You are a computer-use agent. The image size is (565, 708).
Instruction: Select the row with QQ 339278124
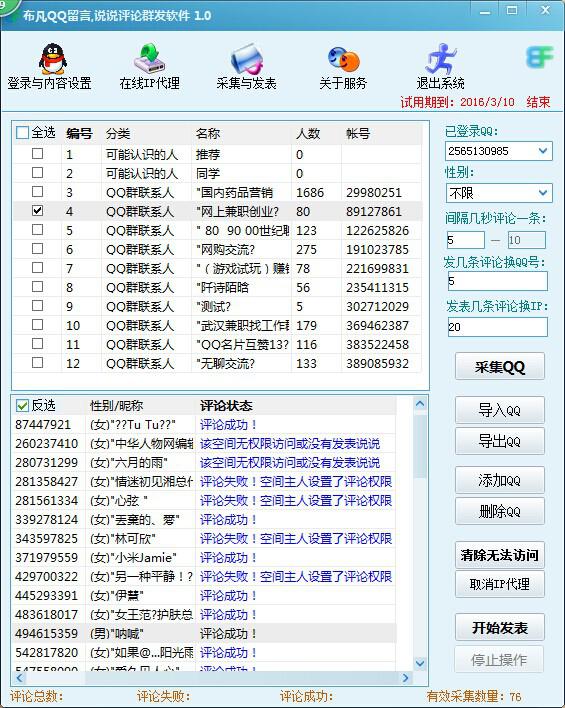point(205,519)
